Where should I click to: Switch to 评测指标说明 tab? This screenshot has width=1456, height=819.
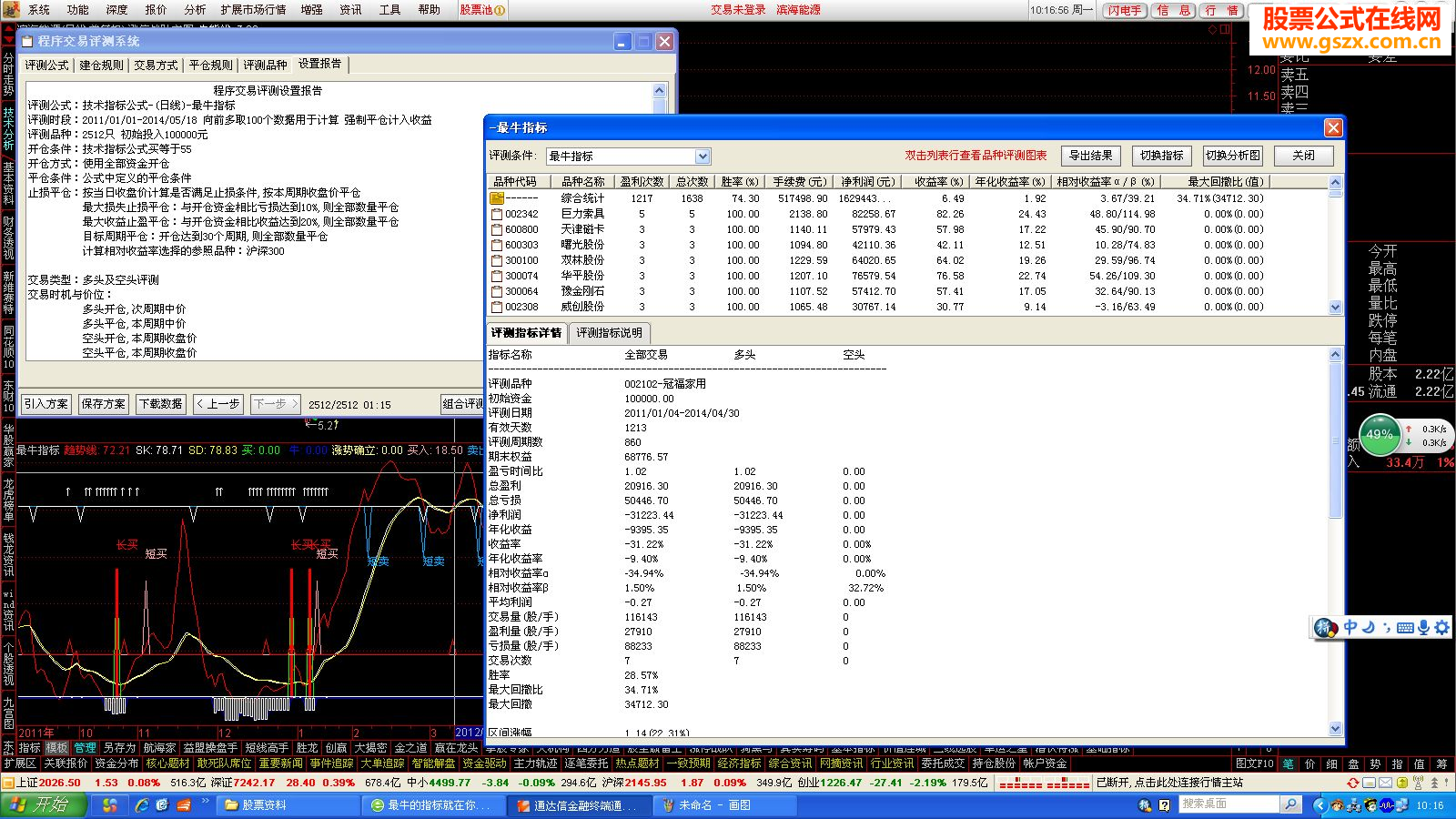coord(609,333)
